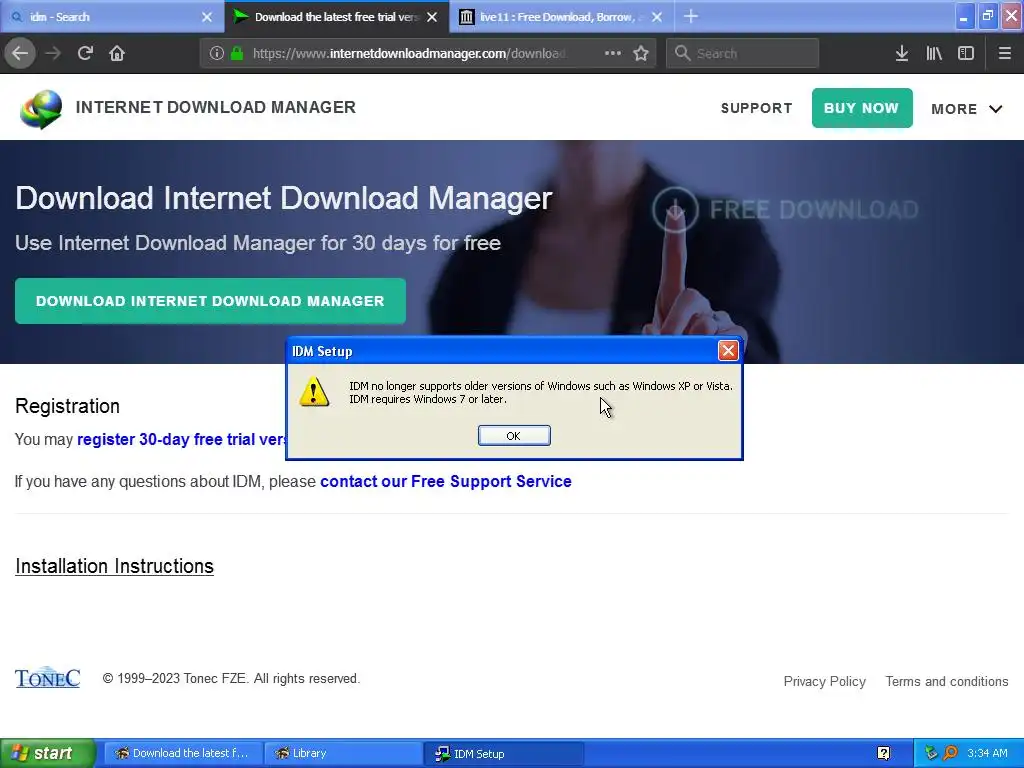The image size is (1024, 768).
Task: Click the FREE DOWNLOAD circle arrow graphic
Action: coord(675,210)
